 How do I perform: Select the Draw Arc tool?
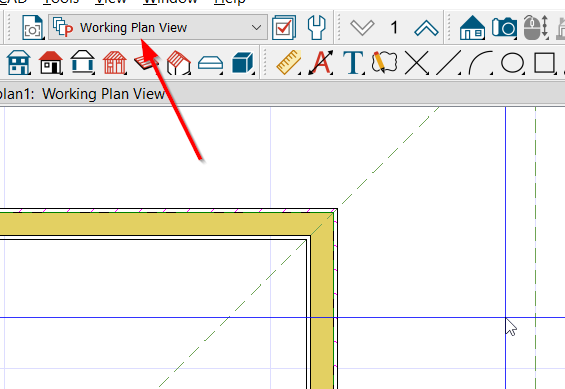(481, 63)
